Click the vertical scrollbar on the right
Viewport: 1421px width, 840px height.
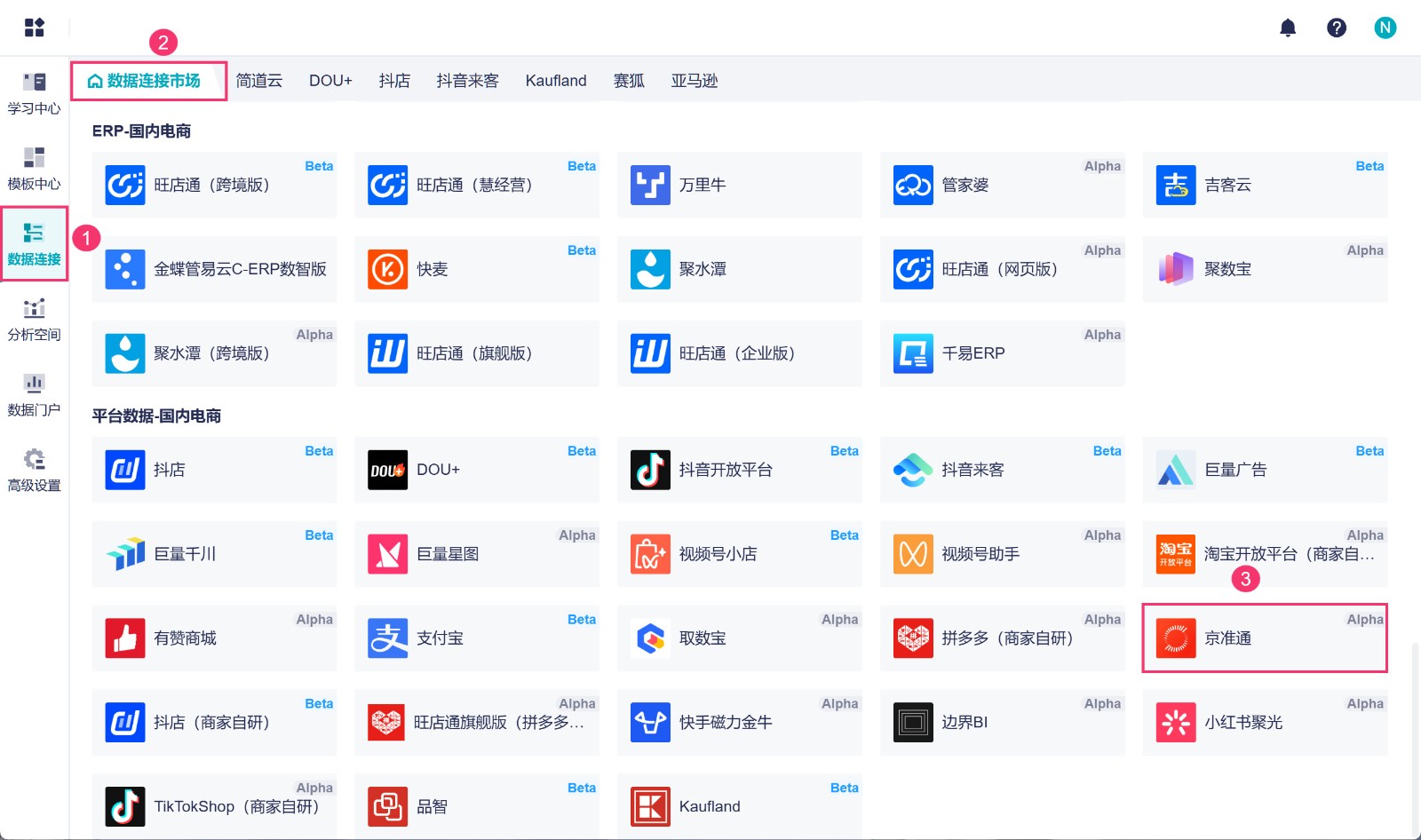pyautogui.click(x=1416, y=740)
